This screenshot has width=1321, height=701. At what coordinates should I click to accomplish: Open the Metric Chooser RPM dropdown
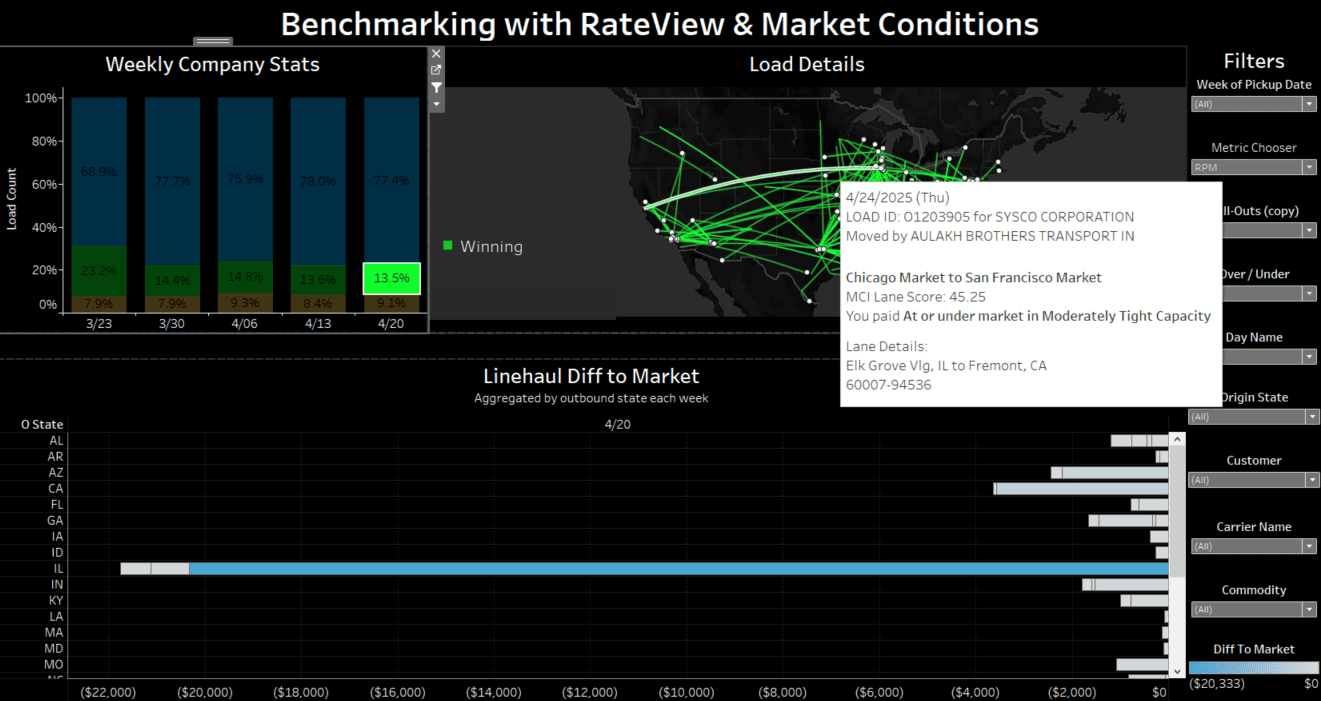(x=1254, y=167)
